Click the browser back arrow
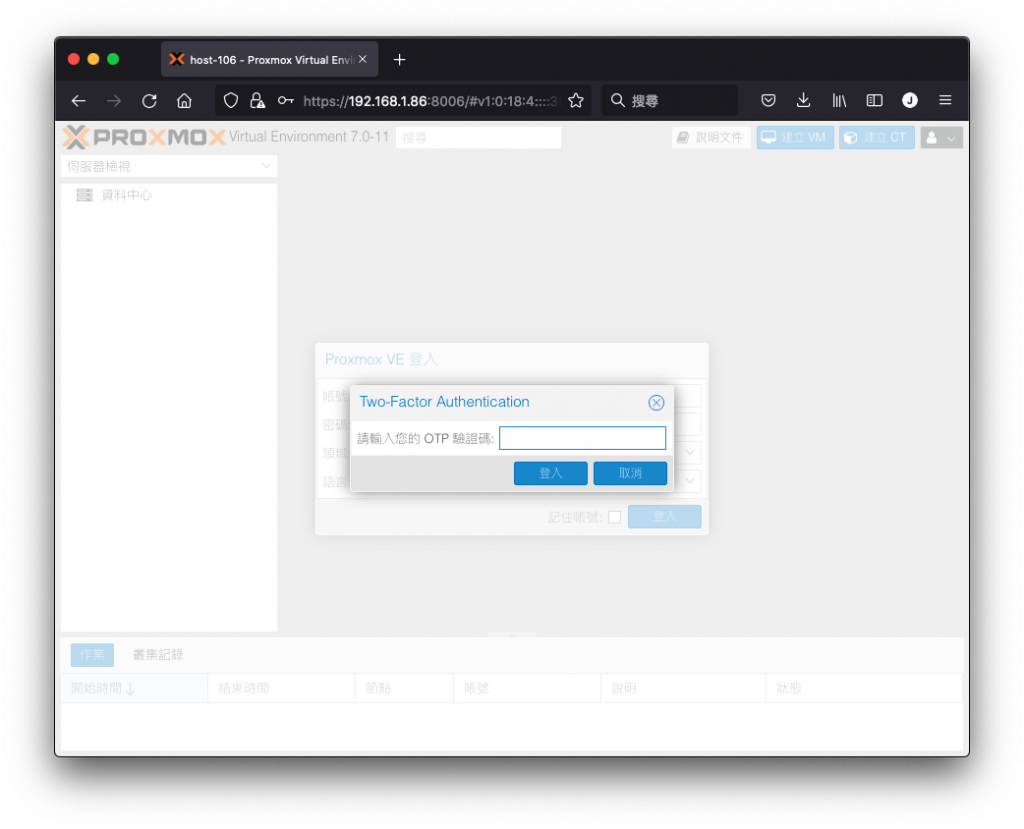The height and width of the screenshot is (829, 1024). tap(78, 101)
